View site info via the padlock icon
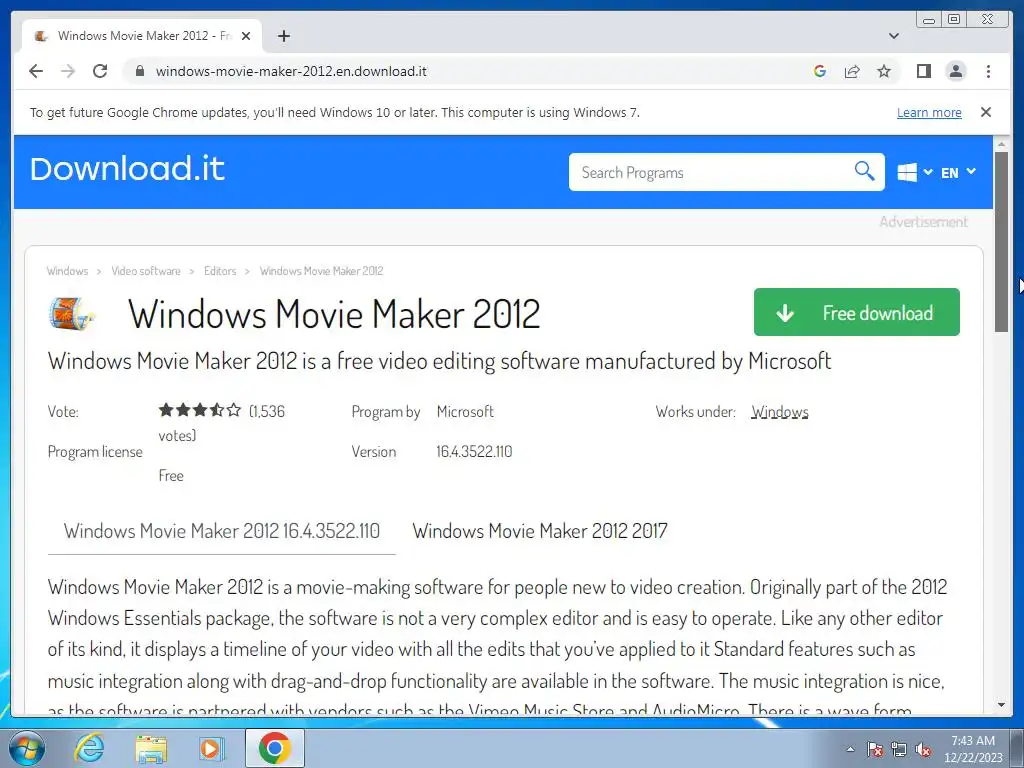This screenshot has height=768, width=1024. click(139, 71)
